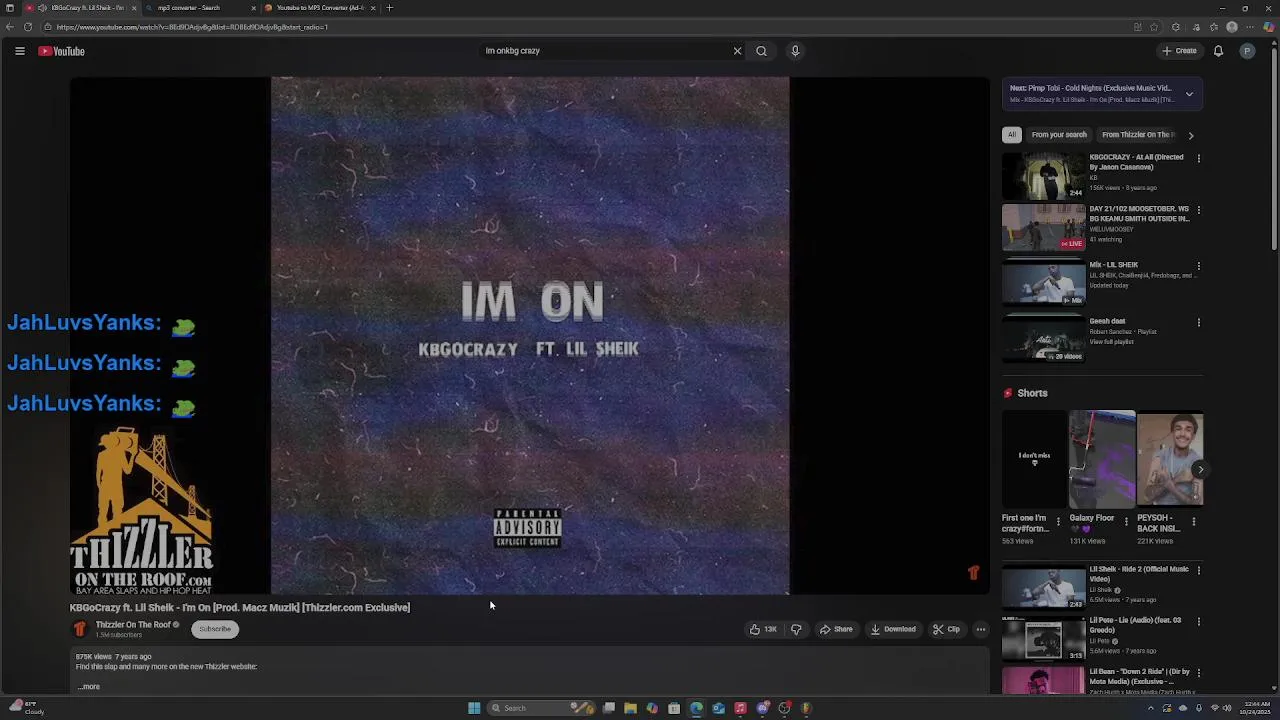Click the Thizzler watermark in the video corner
This screenshot has width=1280, height=720.
[973, 573]
